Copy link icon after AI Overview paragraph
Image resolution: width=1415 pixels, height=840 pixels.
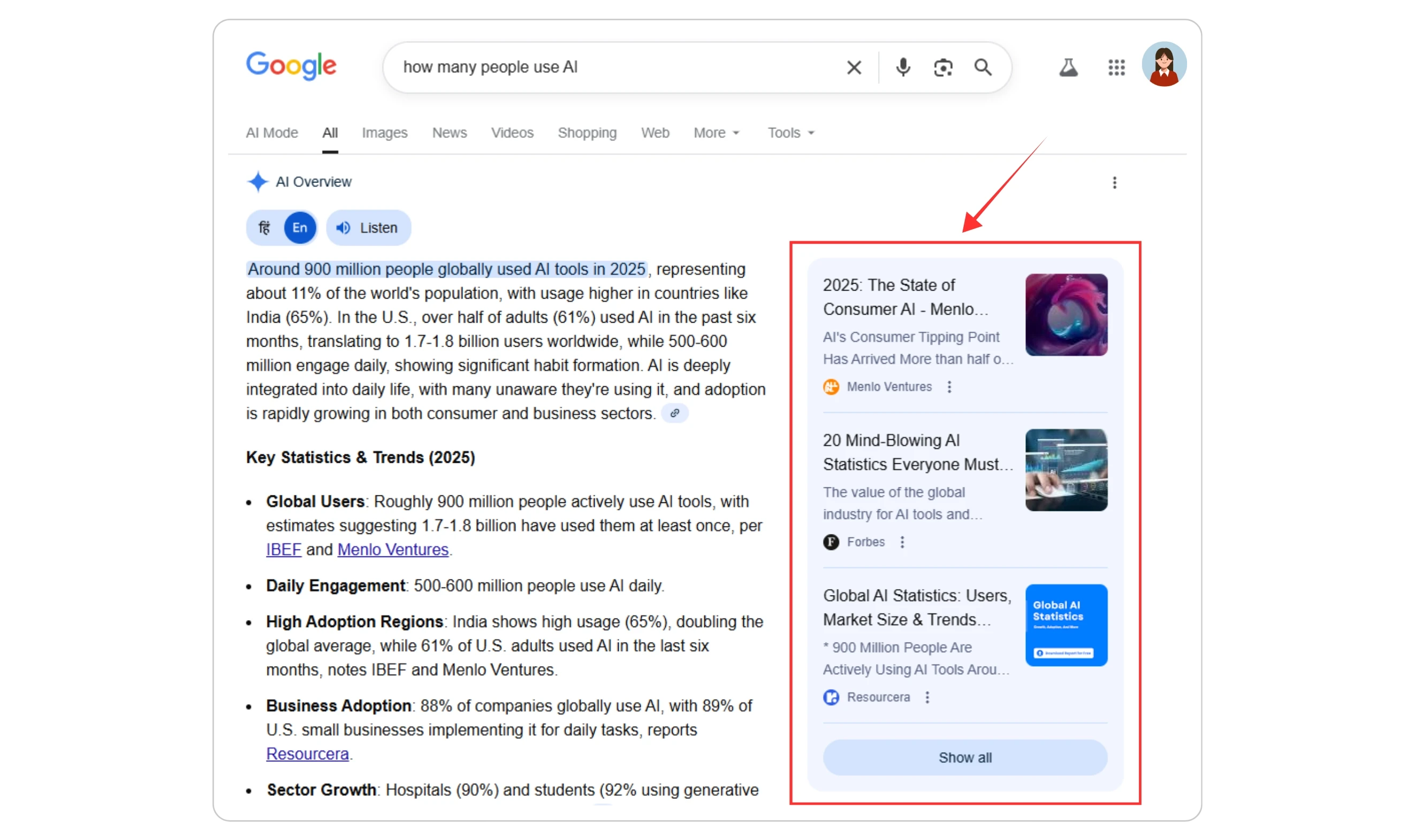pyautogui.click(x=674, y=413)
